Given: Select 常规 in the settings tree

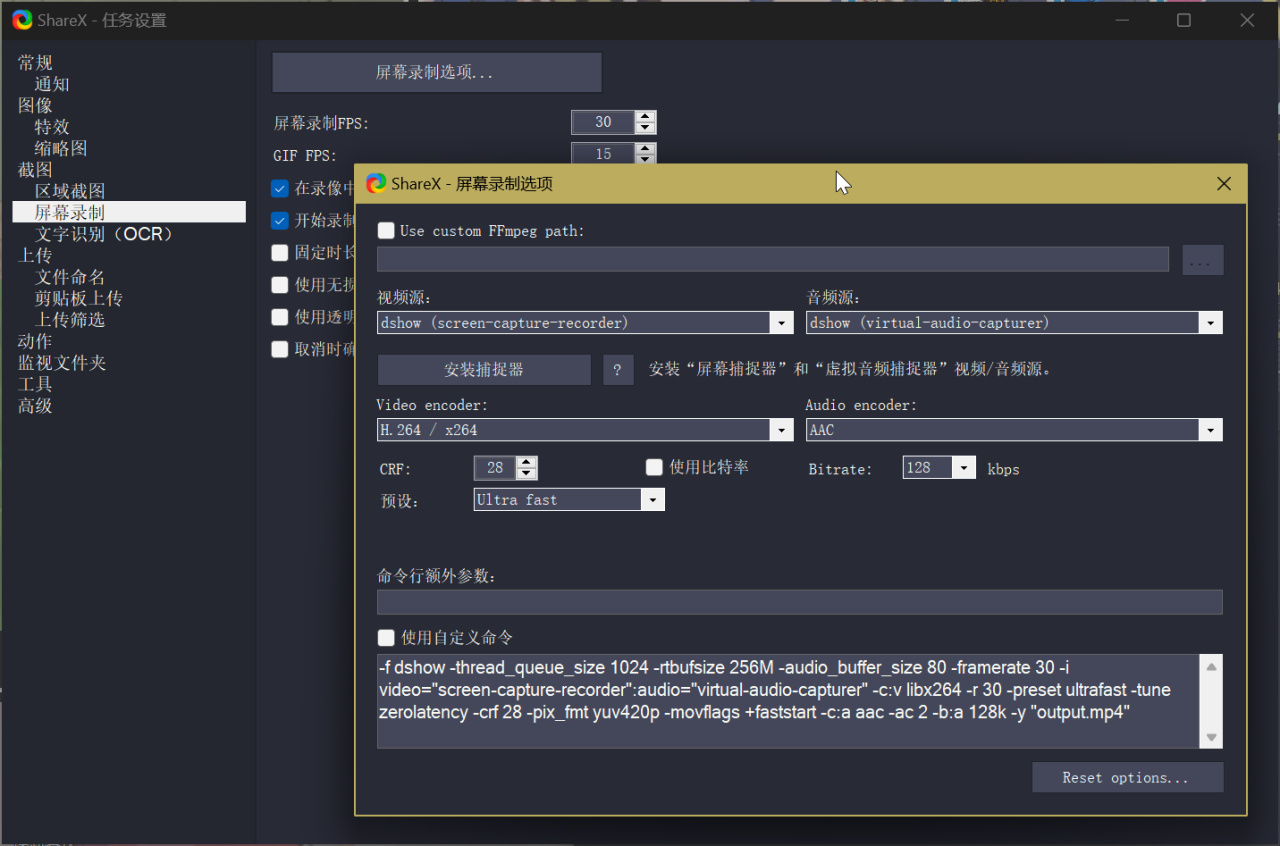Looking at the screenshot, I should 35,63.
